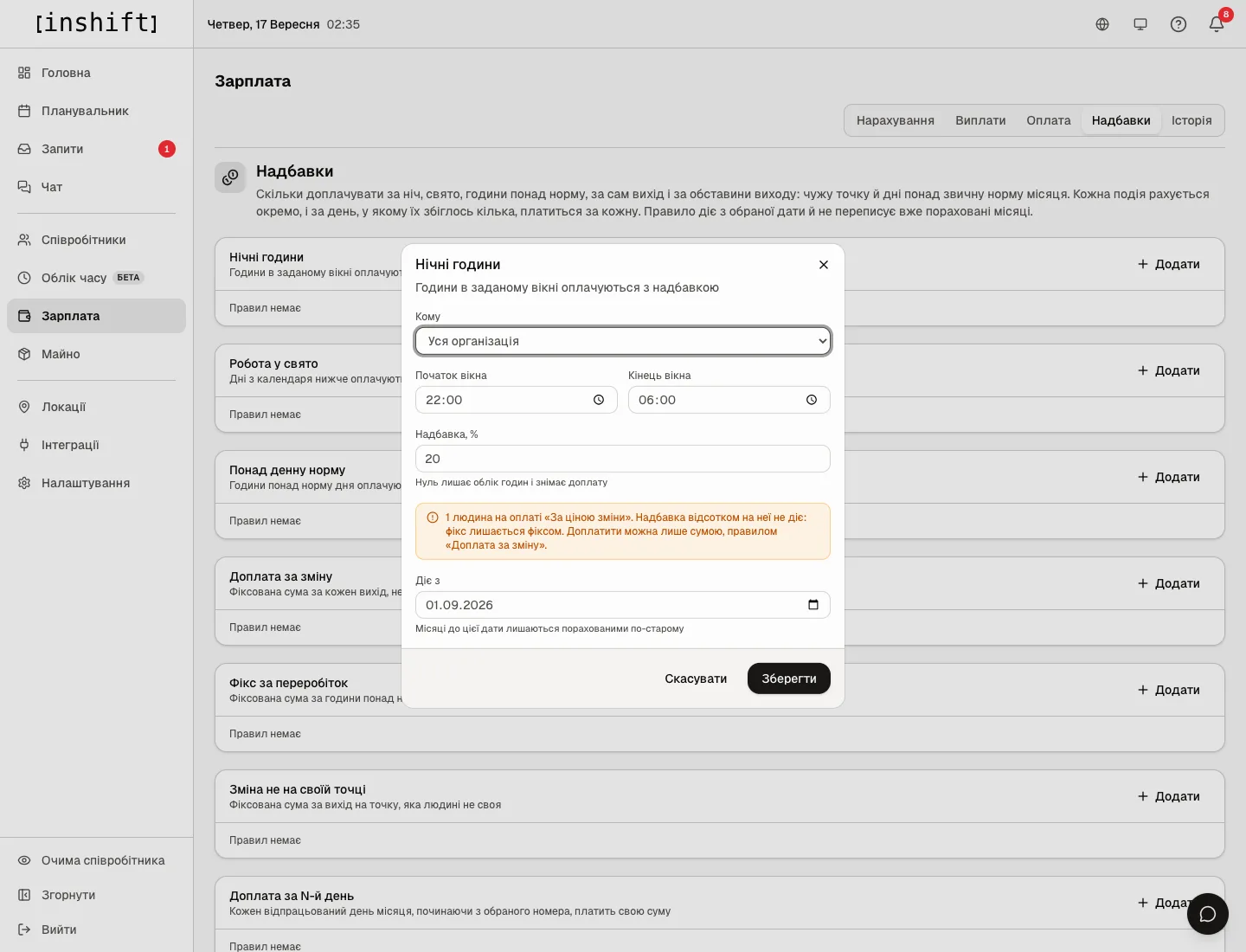The image size is (1246, 952).
Task: Close the Нічні години dialog
Action: pyautogui.click(x=824, y=265)
